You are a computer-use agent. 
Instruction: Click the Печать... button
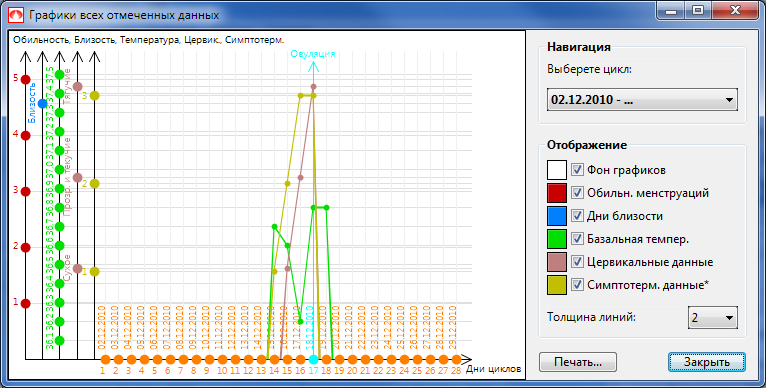tap(578, 362)
